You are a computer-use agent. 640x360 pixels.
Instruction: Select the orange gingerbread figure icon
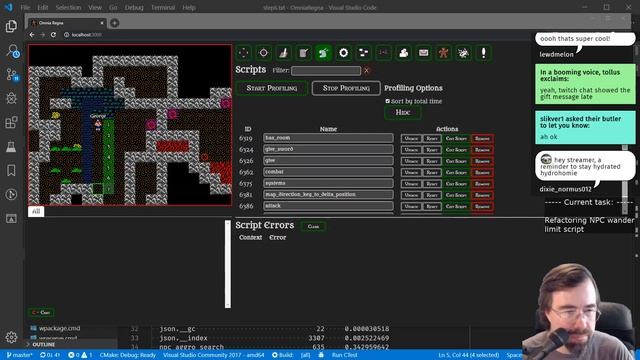(443, 53)
